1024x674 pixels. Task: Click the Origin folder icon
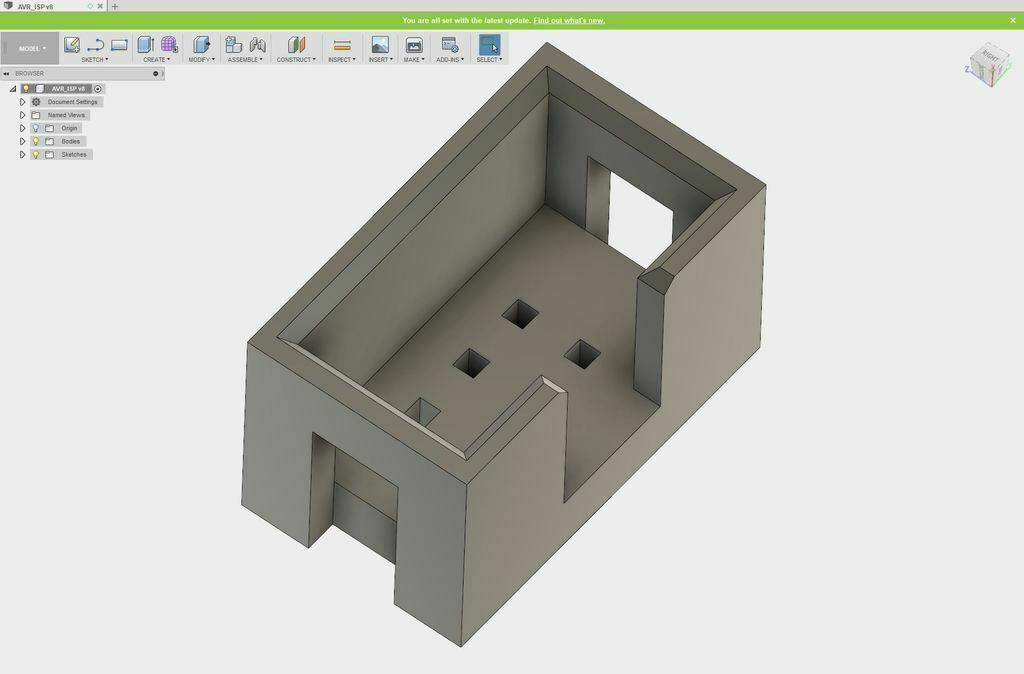50,128
